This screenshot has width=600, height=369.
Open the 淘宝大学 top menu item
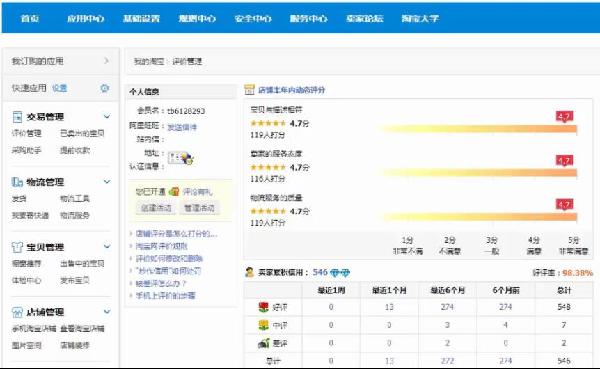[420, 18]
